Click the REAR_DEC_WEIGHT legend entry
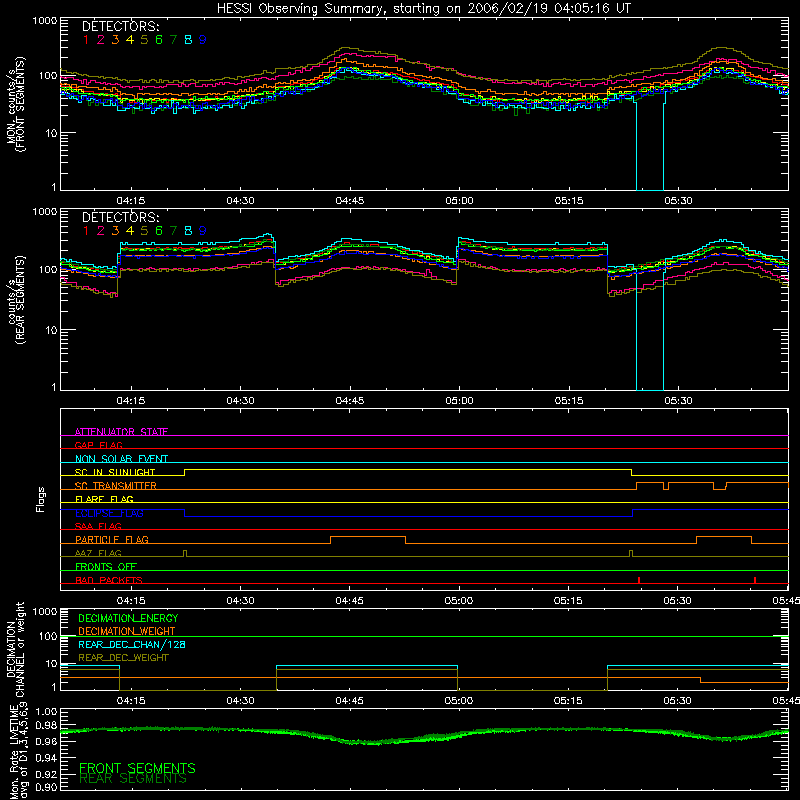The image size is (800, 800). point(123,658)
